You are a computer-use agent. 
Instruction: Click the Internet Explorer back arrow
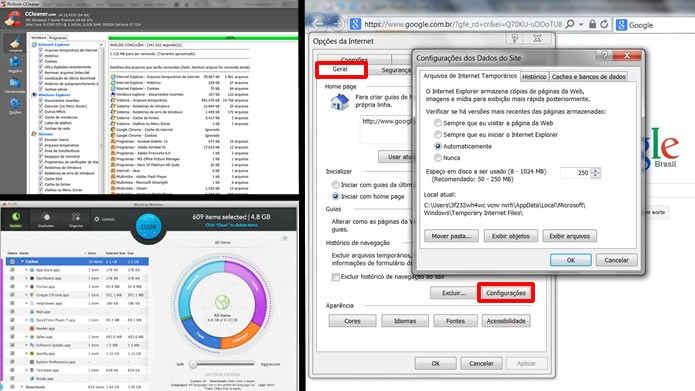click(317, 23)
